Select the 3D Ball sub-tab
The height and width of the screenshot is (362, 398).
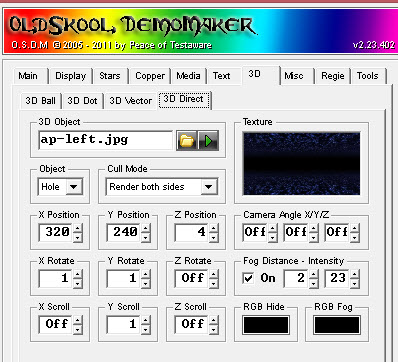click(40, 101)
